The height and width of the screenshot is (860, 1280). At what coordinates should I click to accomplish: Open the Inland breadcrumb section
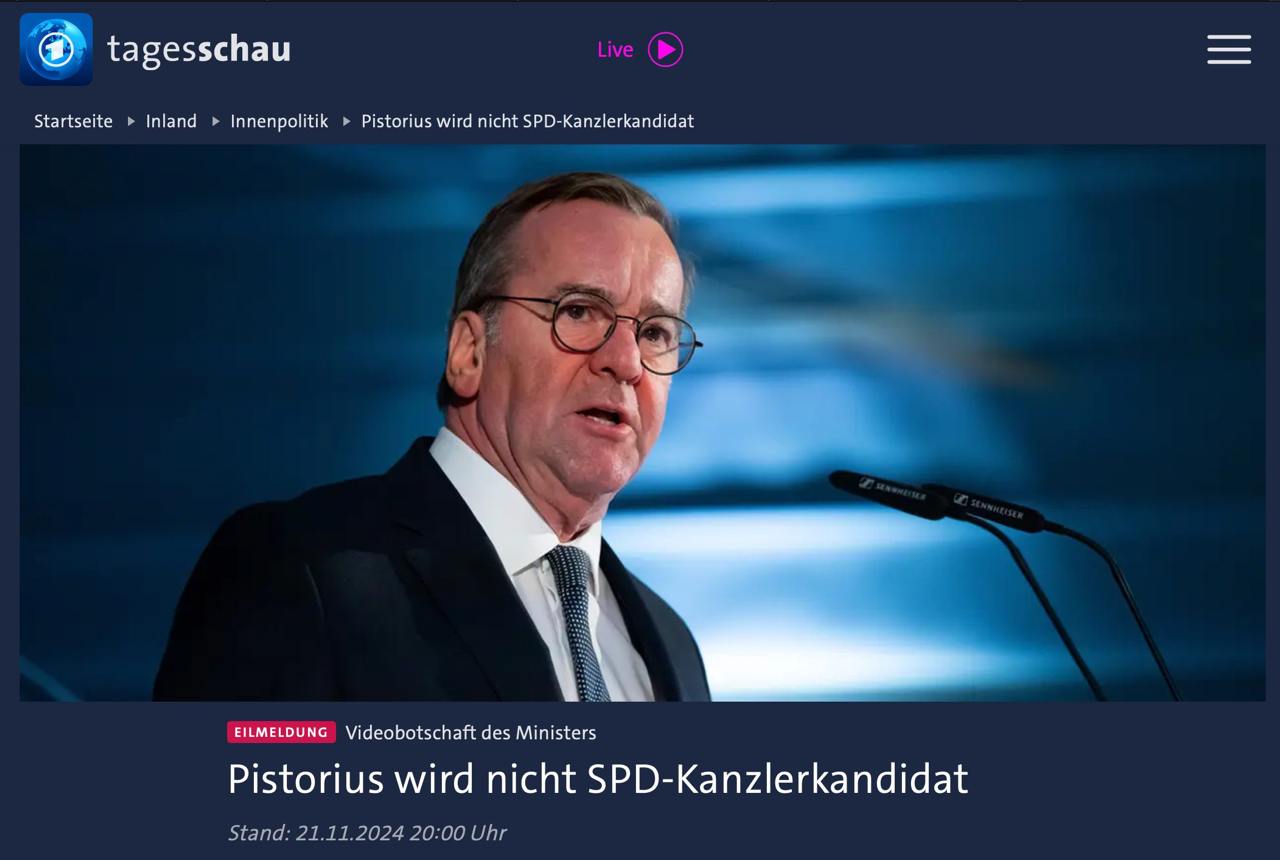tap(171, 121)
